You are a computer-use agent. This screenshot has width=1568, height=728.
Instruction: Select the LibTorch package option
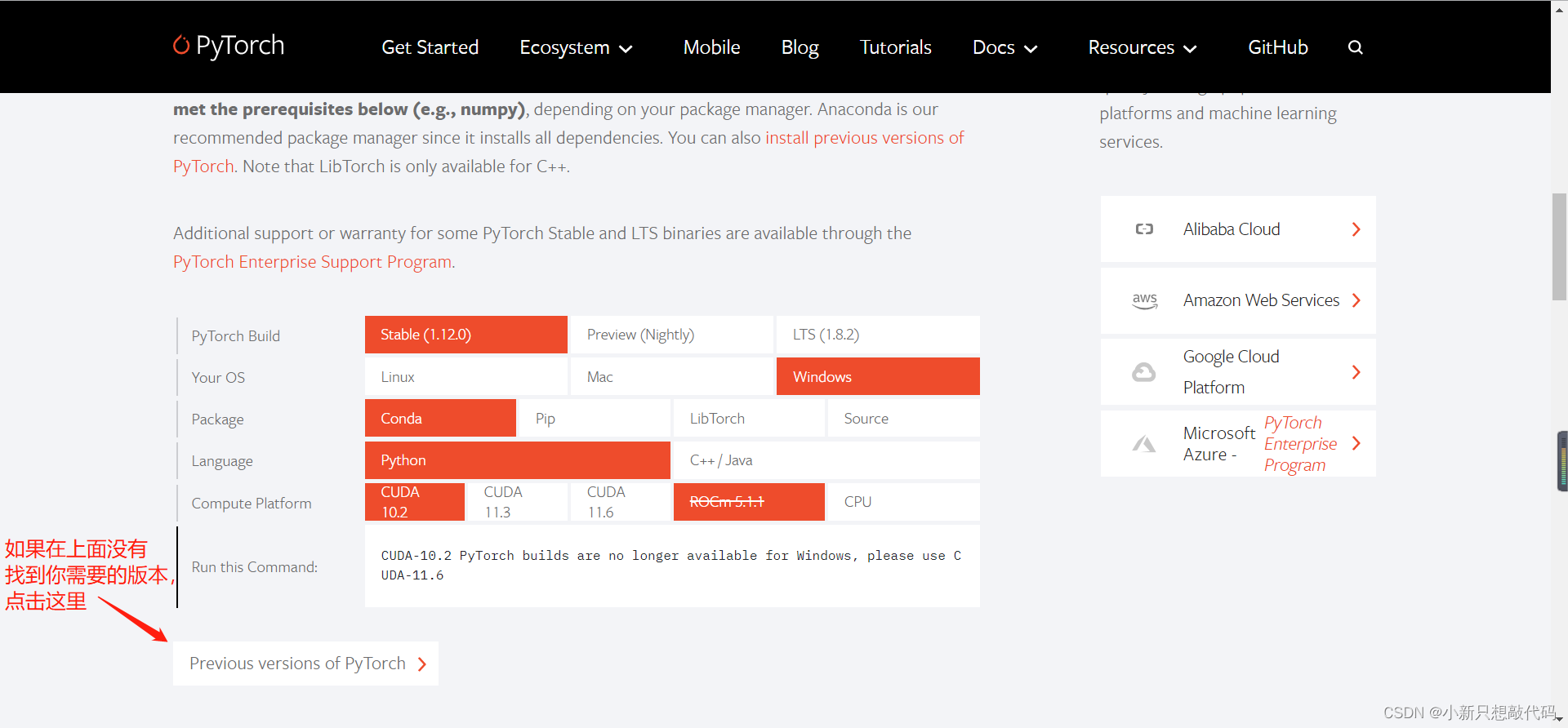tap(749, 418)
